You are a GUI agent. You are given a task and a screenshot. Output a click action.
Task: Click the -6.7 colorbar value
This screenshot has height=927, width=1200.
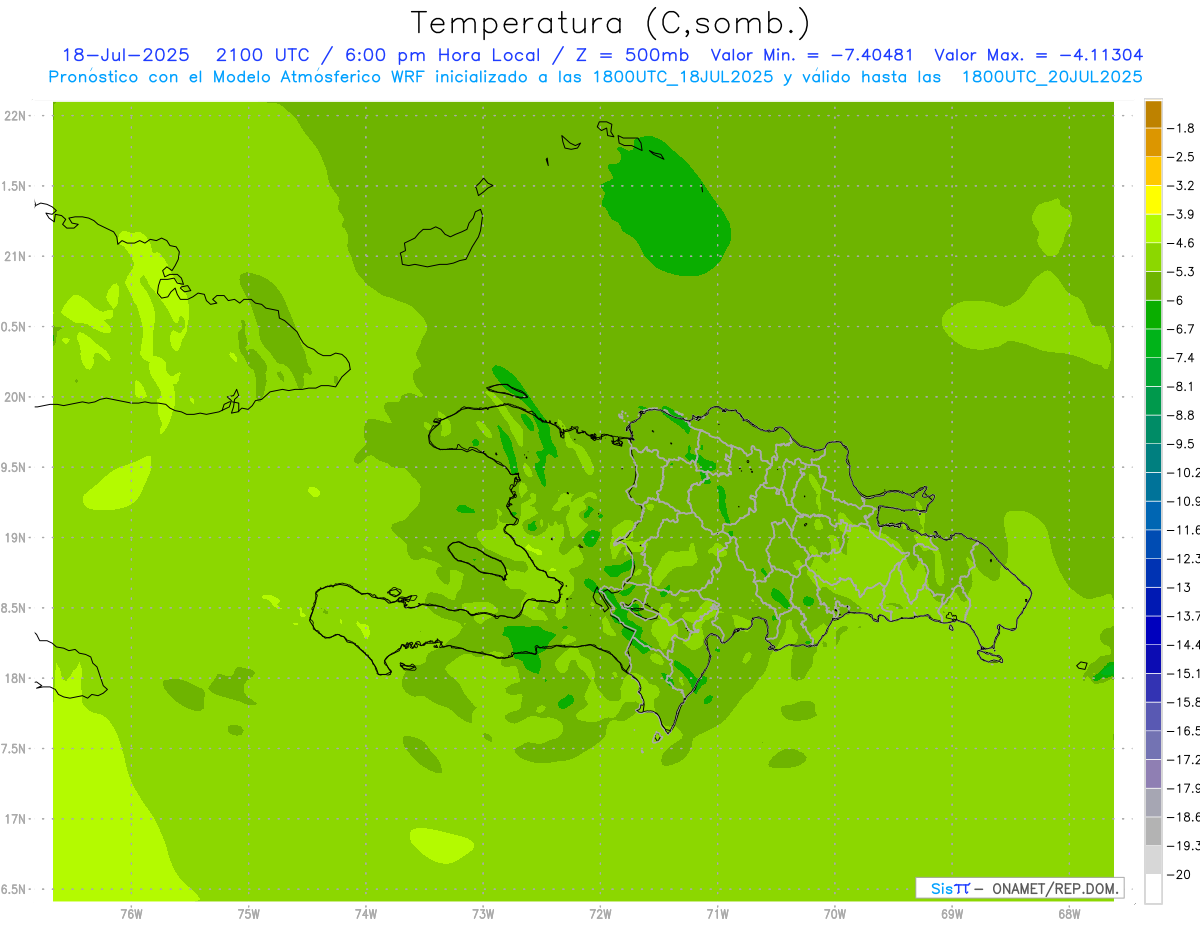click(x=1180, y=329)
